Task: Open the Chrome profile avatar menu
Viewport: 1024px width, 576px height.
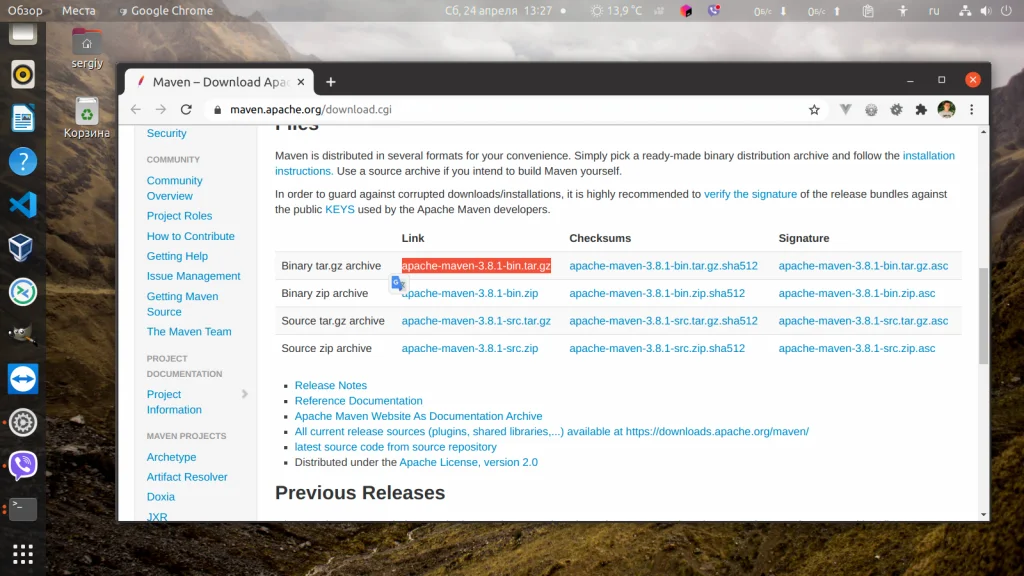Action: [947, 109]
